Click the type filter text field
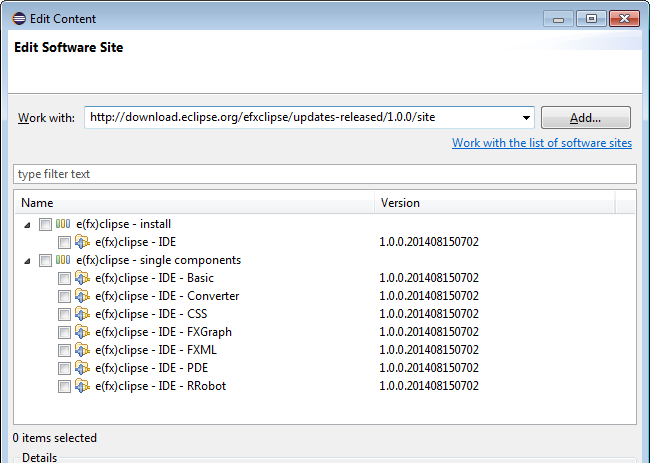 tap(325, 174)
